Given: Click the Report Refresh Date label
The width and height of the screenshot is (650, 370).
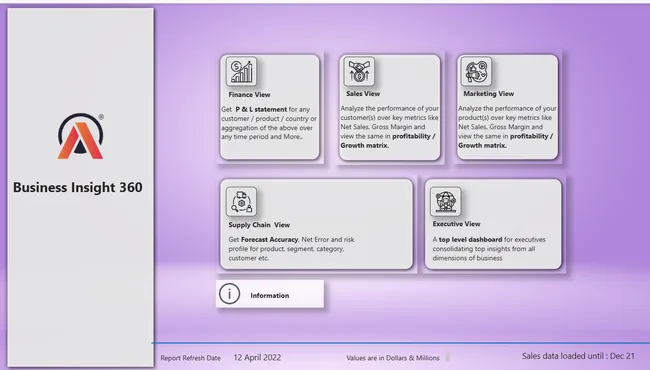Looking at the screenshot, I should 191,358.
